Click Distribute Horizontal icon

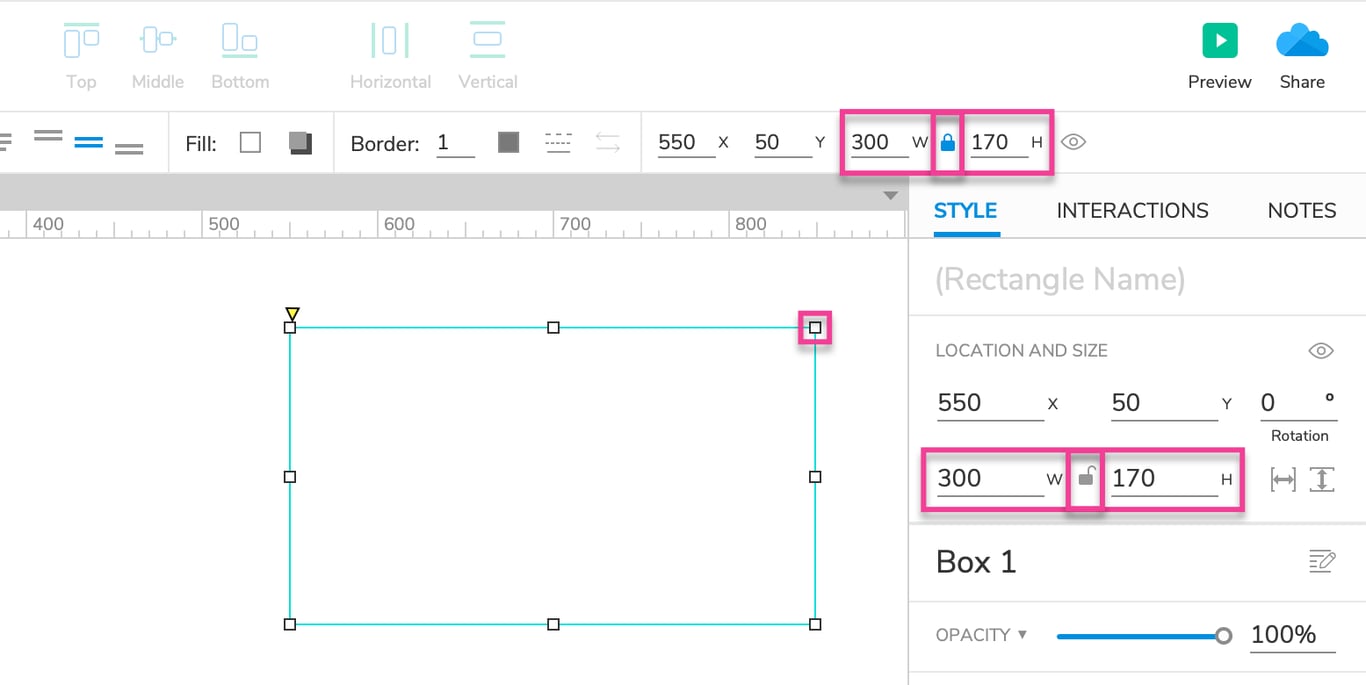coord(390,41)
